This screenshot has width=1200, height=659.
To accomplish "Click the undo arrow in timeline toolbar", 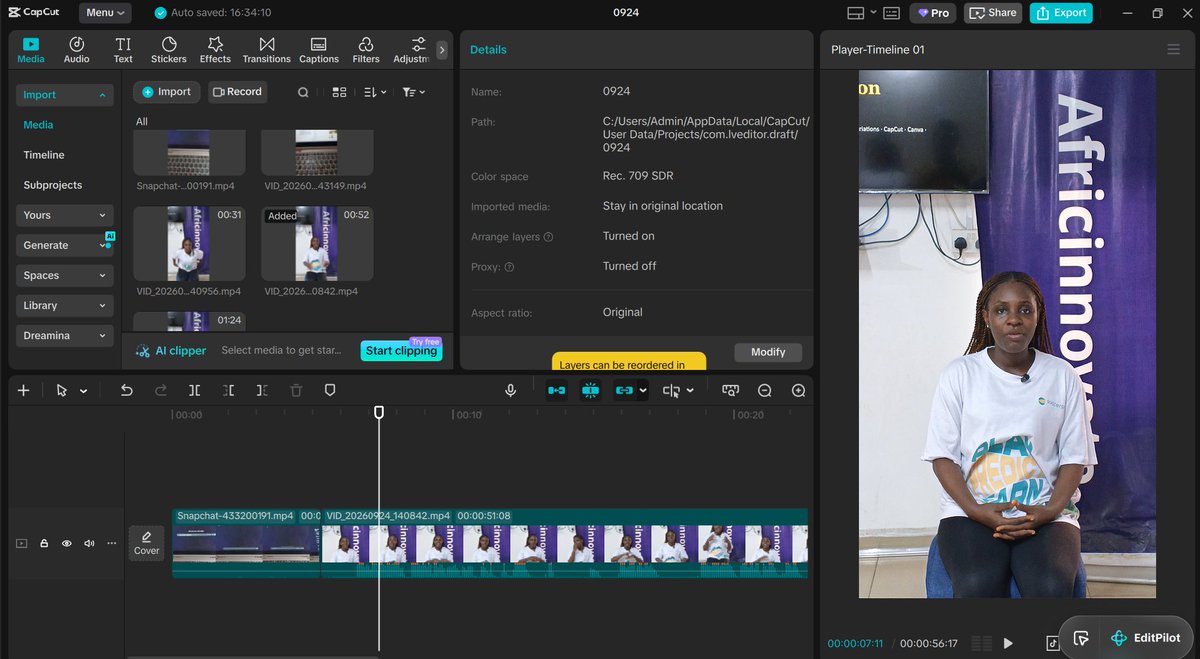I will 127,391.
